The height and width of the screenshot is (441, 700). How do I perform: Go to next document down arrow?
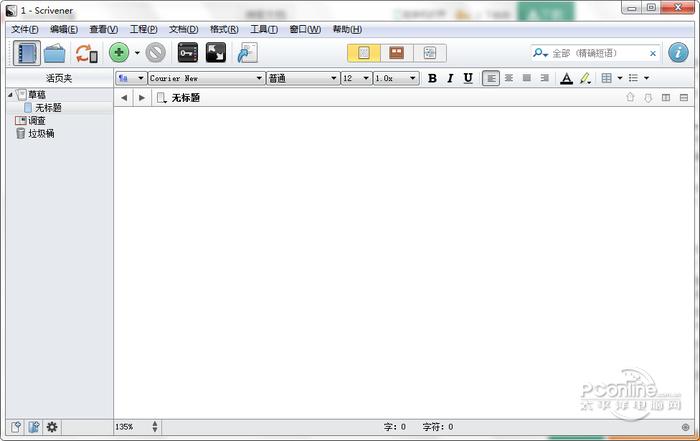click(x=648, y=98)
